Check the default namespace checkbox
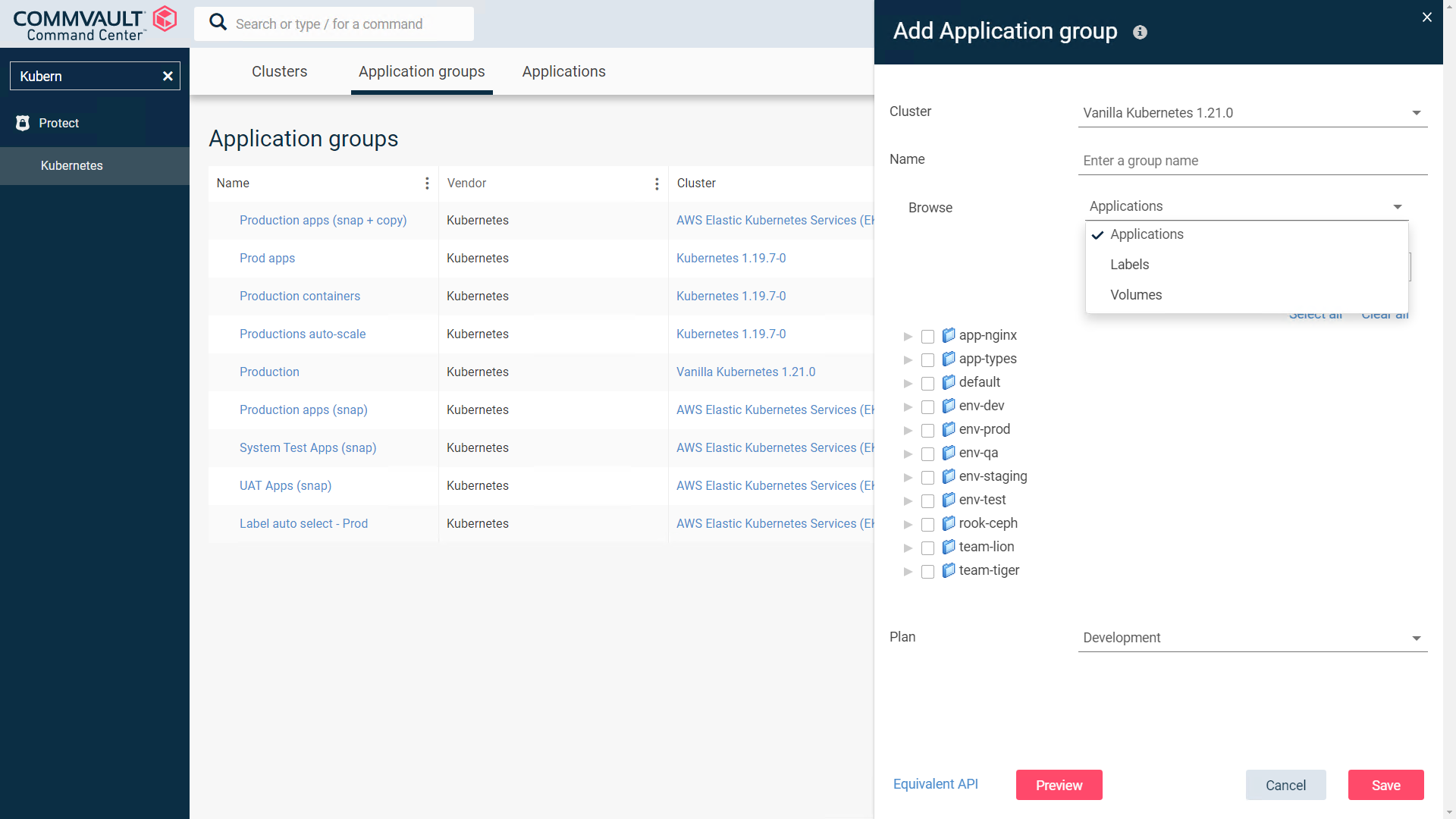 927,384
